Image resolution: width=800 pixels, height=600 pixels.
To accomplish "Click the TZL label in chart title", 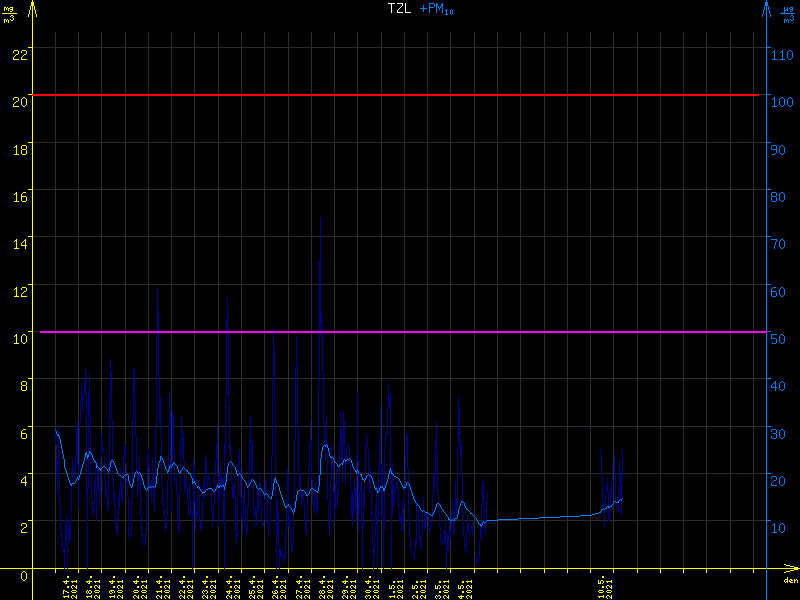I will [x=400, y=8].
